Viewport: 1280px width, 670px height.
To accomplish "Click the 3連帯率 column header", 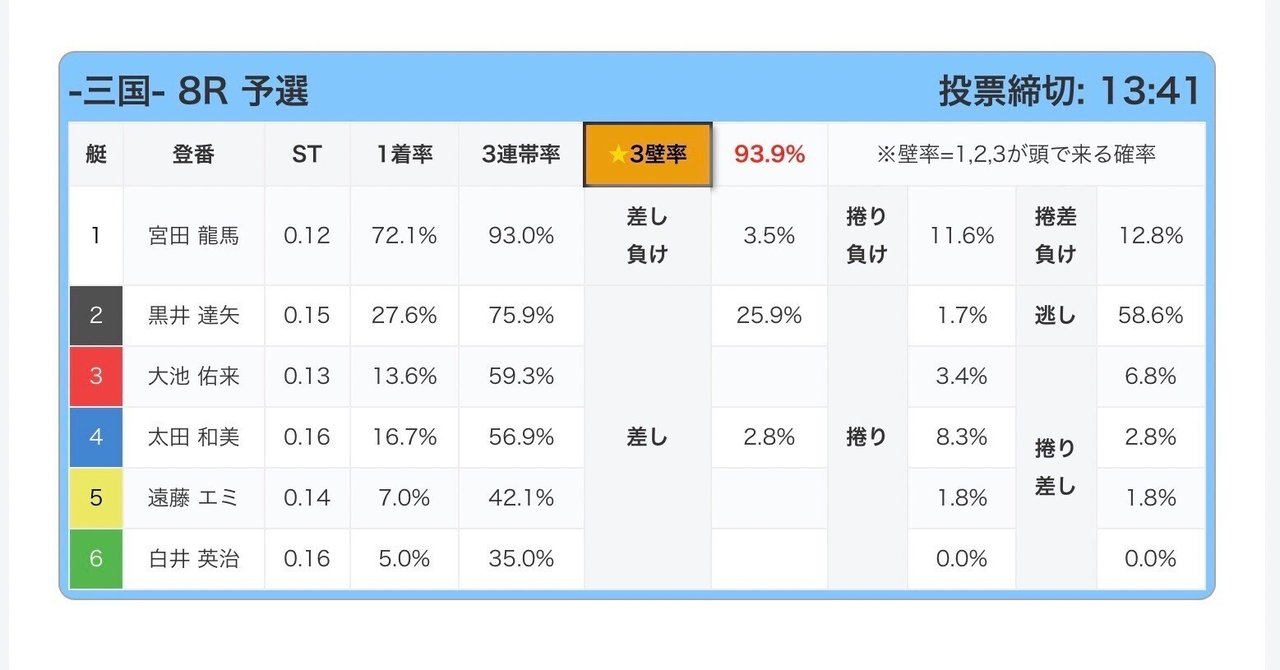I will tap(520, 155).
